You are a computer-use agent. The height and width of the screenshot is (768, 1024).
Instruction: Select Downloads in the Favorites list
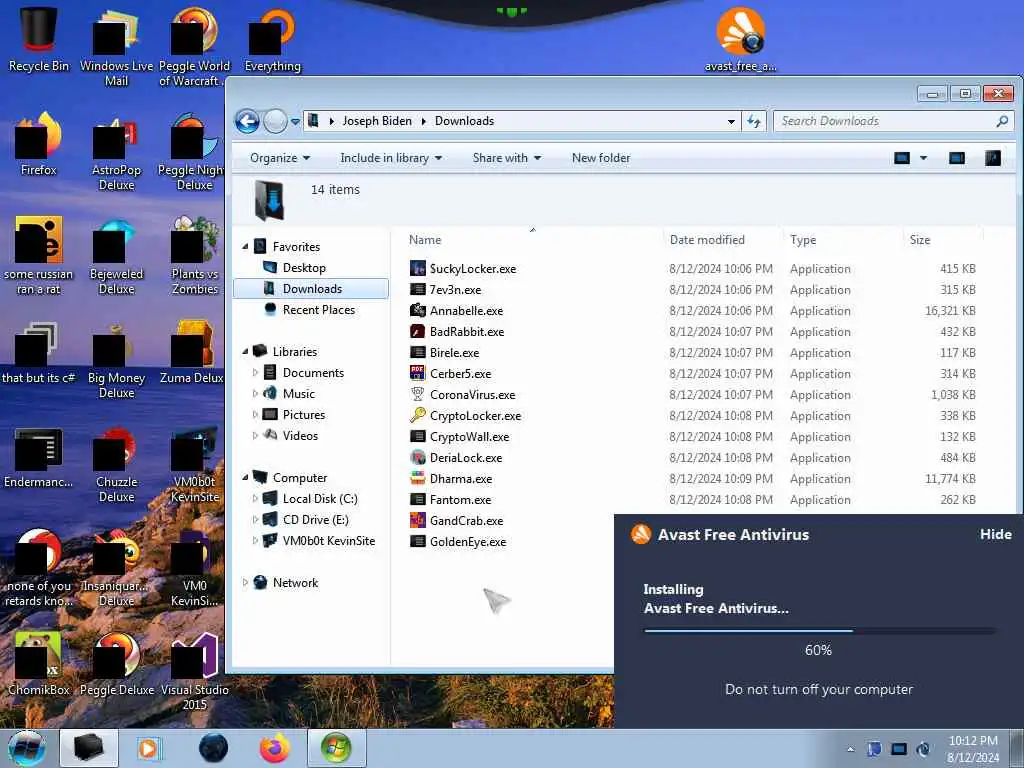pos(311,289)
